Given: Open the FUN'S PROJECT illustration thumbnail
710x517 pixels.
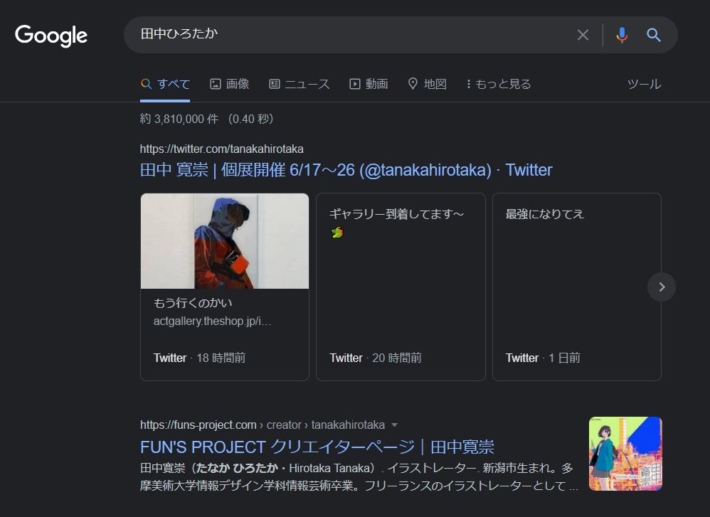Looking at the screenshot, I should pos(625,454).
